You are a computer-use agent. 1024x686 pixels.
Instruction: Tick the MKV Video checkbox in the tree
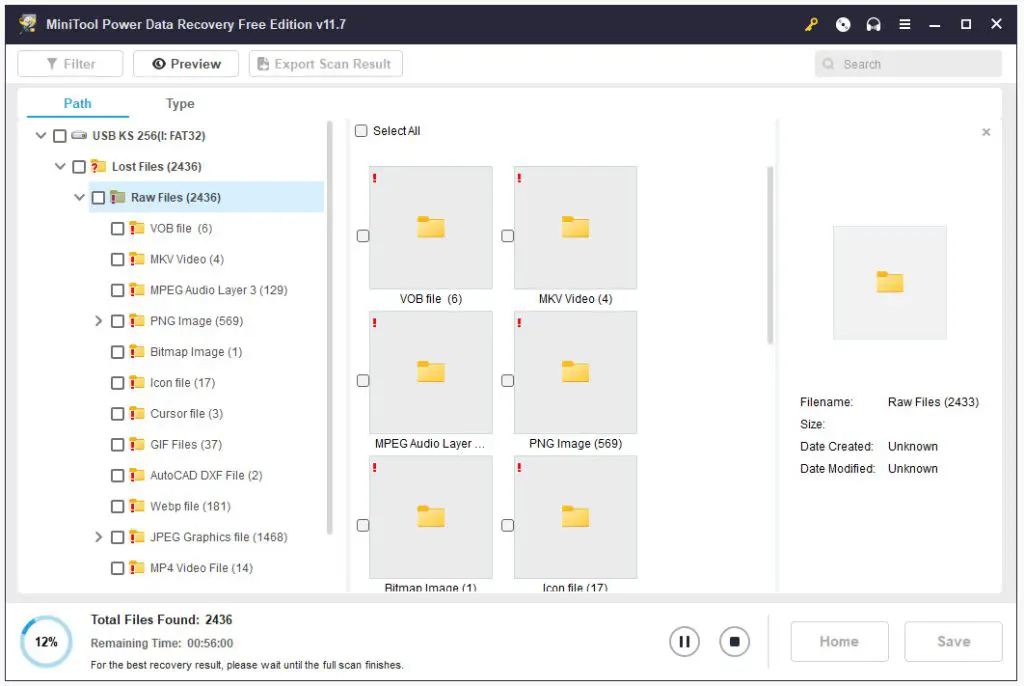pyautogui.click(x=118, y=260)
